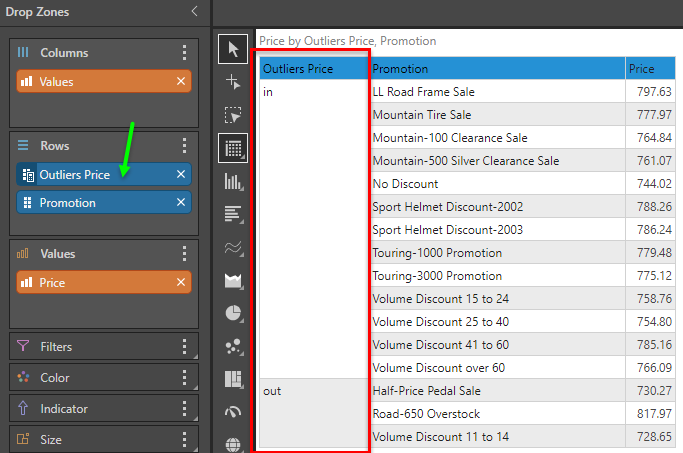The width and height of the screenshot is (683, 453).
Task: Choose the lasso selection tool
Action: pos(234,115)
